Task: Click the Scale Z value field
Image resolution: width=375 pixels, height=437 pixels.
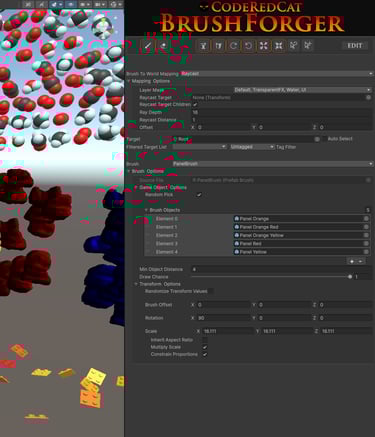Action: (x=346, y=331)
